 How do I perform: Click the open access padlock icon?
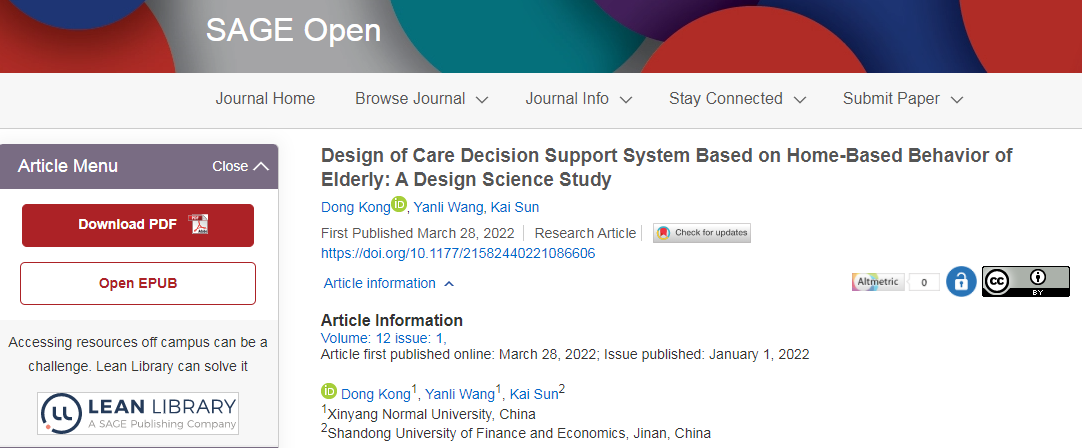(x=961, y=282)
